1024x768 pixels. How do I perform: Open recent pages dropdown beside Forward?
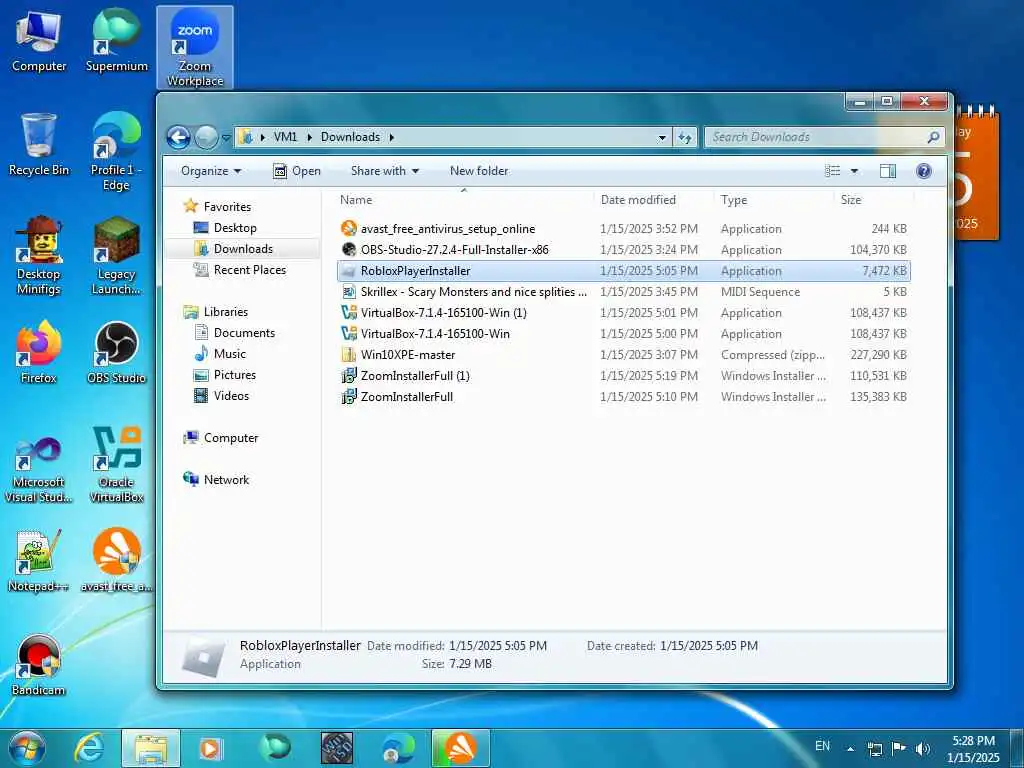(x=226, y=138)
